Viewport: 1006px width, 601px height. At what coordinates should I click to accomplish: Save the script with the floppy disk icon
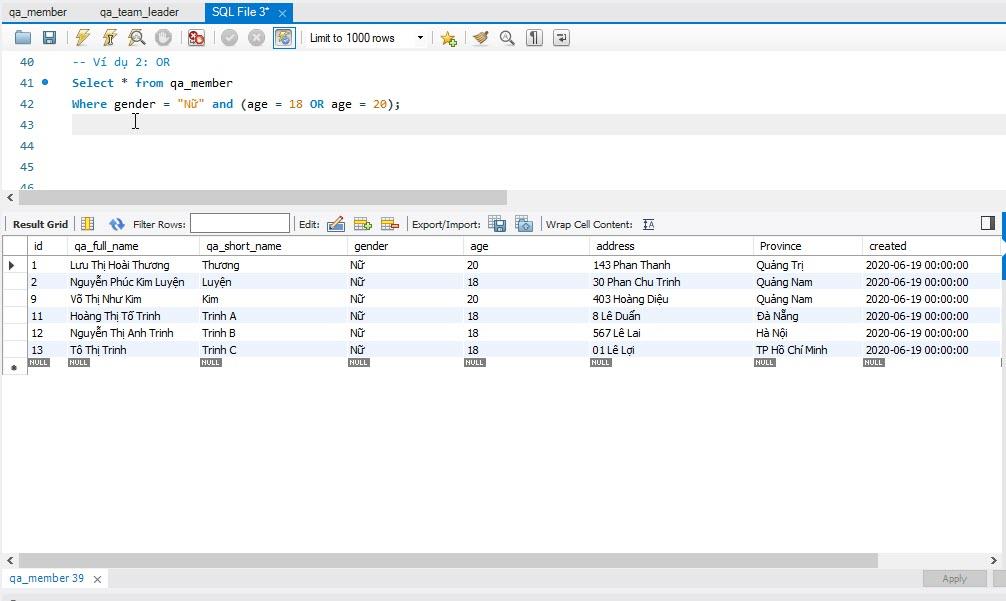(49, 38)
